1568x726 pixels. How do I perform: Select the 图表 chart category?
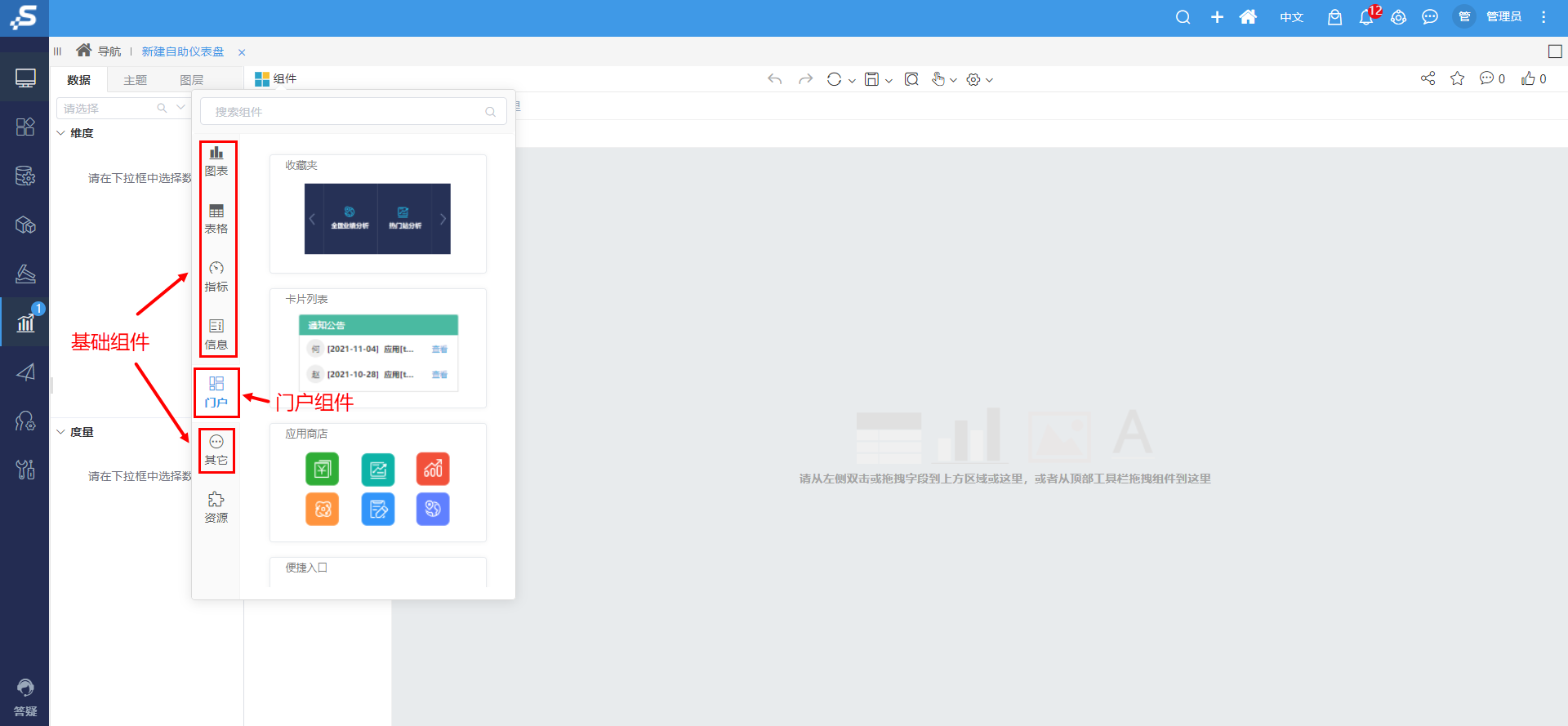tap(216, 162)
